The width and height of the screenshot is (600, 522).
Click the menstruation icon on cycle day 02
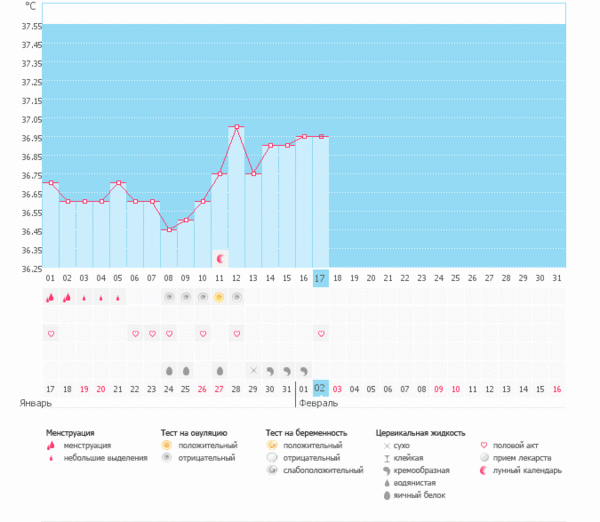click(x=67, y=297)
